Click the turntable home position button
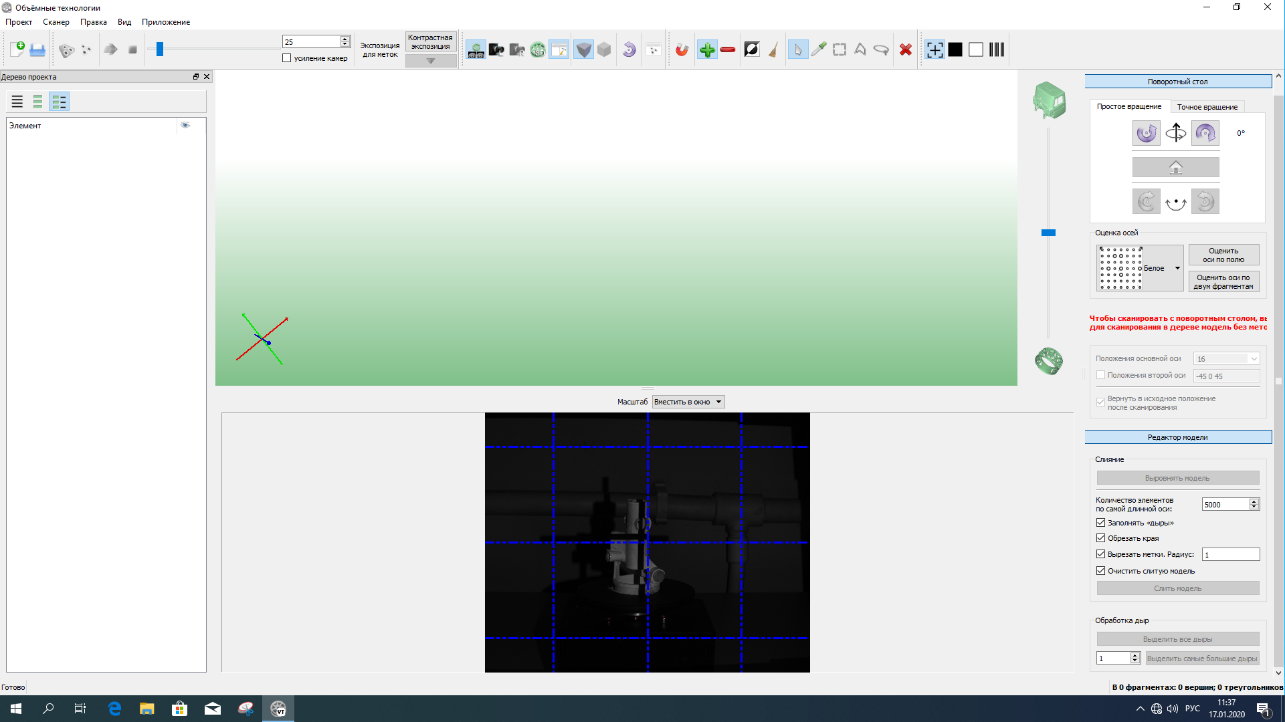The width and height of the screenshot is (1285, 722). click(1176, 168)
